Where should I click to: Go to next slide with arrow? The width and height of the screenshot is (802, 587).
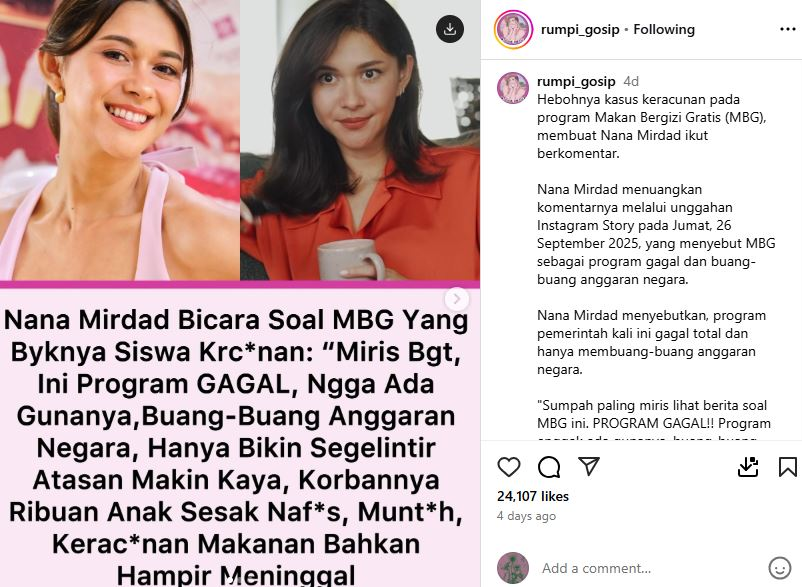(457, 299)
